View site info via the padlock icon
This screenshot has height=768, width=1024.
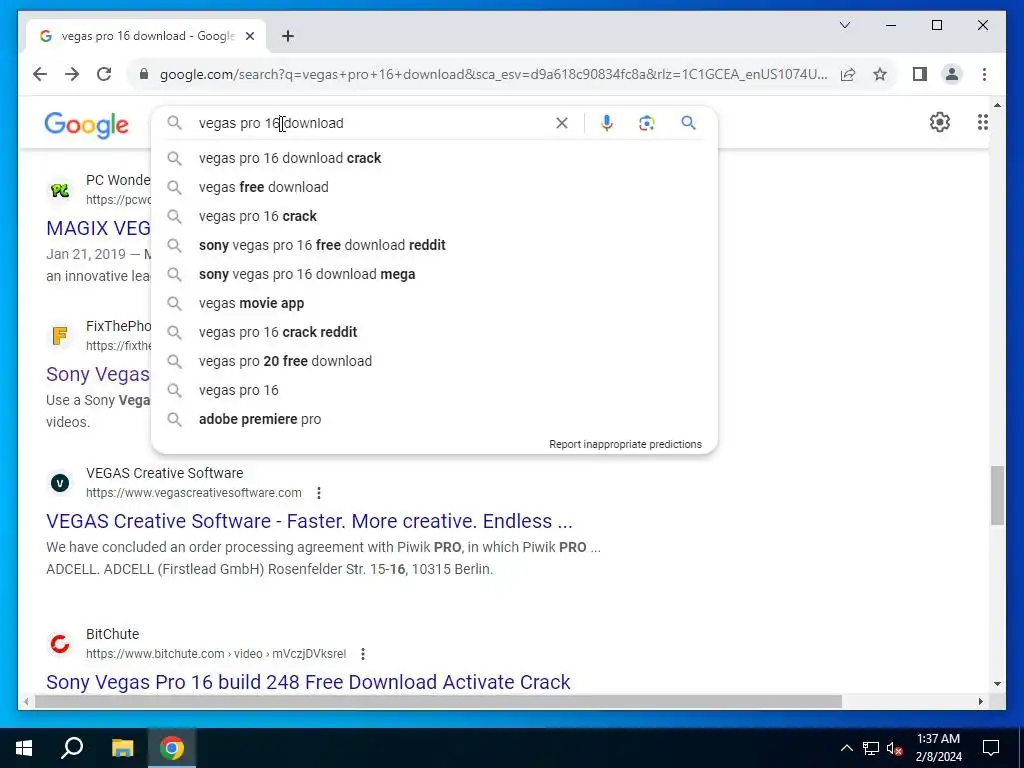click(x=144, y=74)
